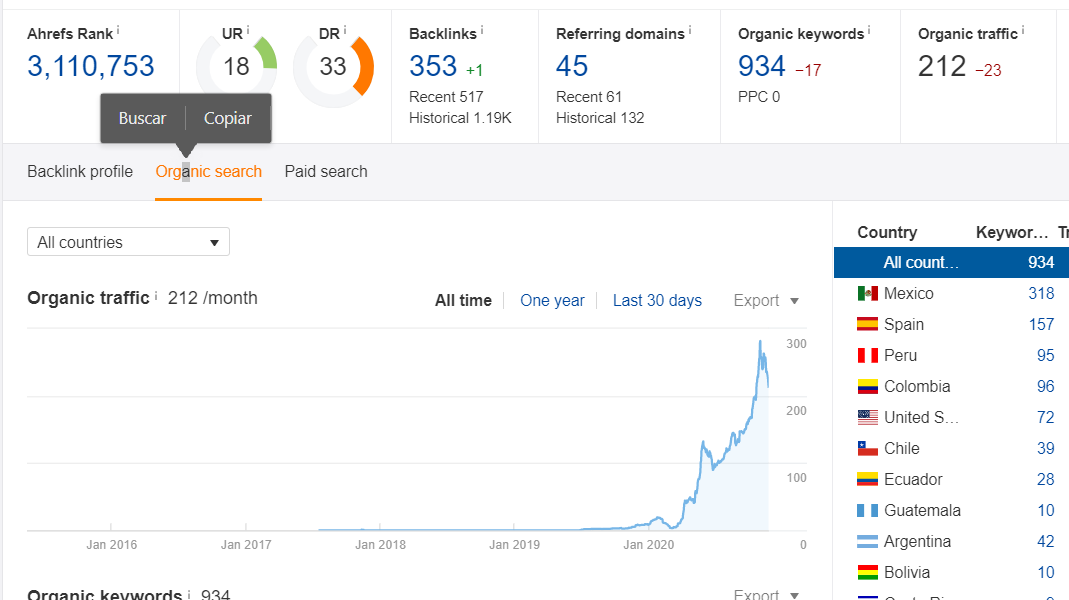
Task: Click Bolivia keyword count 10
Action: click(x=1046, y=573)
